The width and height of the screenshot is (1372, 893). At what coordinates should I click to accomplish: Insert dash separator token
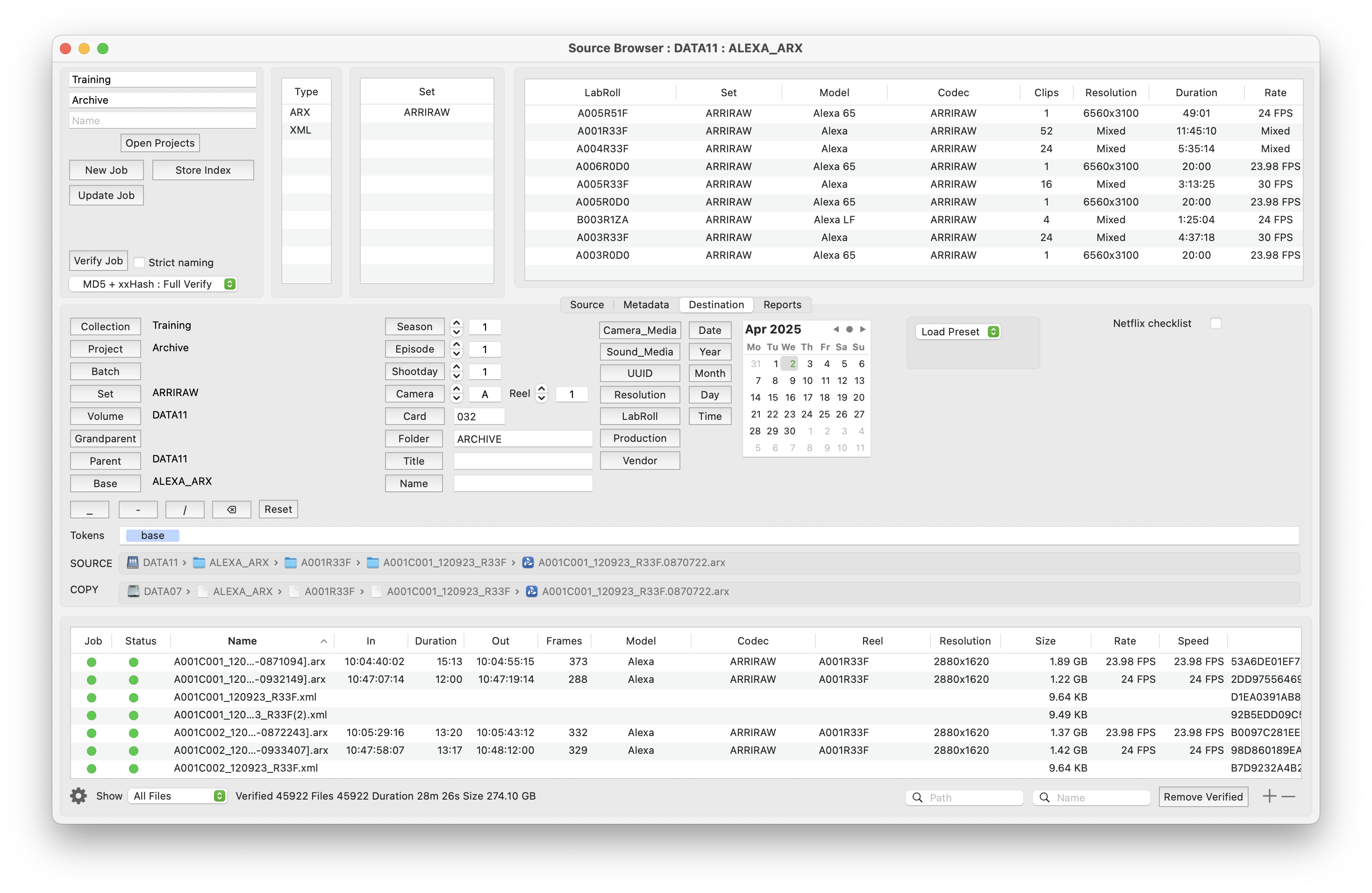(138, 509)
